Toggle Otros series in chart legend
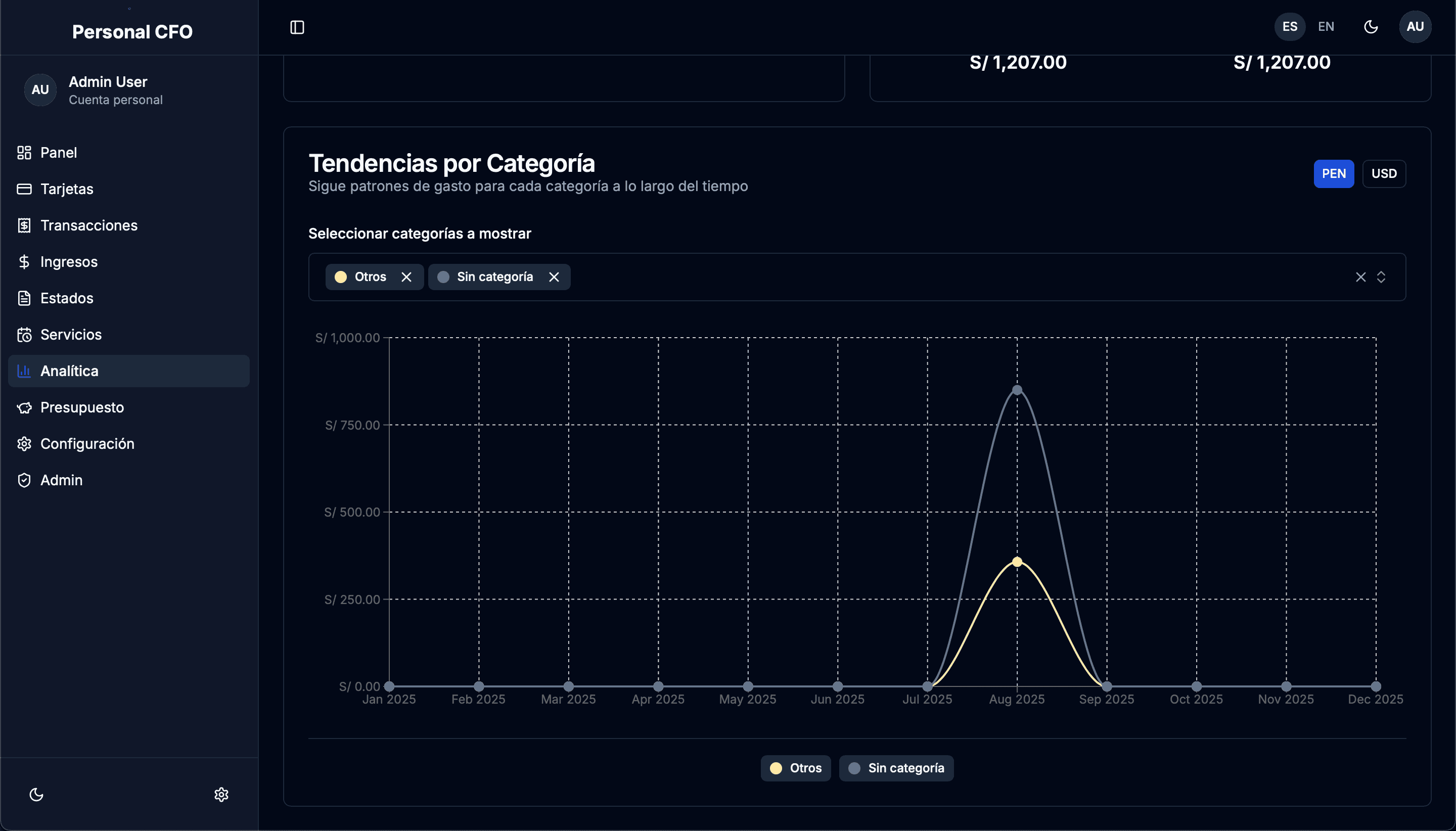The image size is (1456, 831). click(796, 768)
